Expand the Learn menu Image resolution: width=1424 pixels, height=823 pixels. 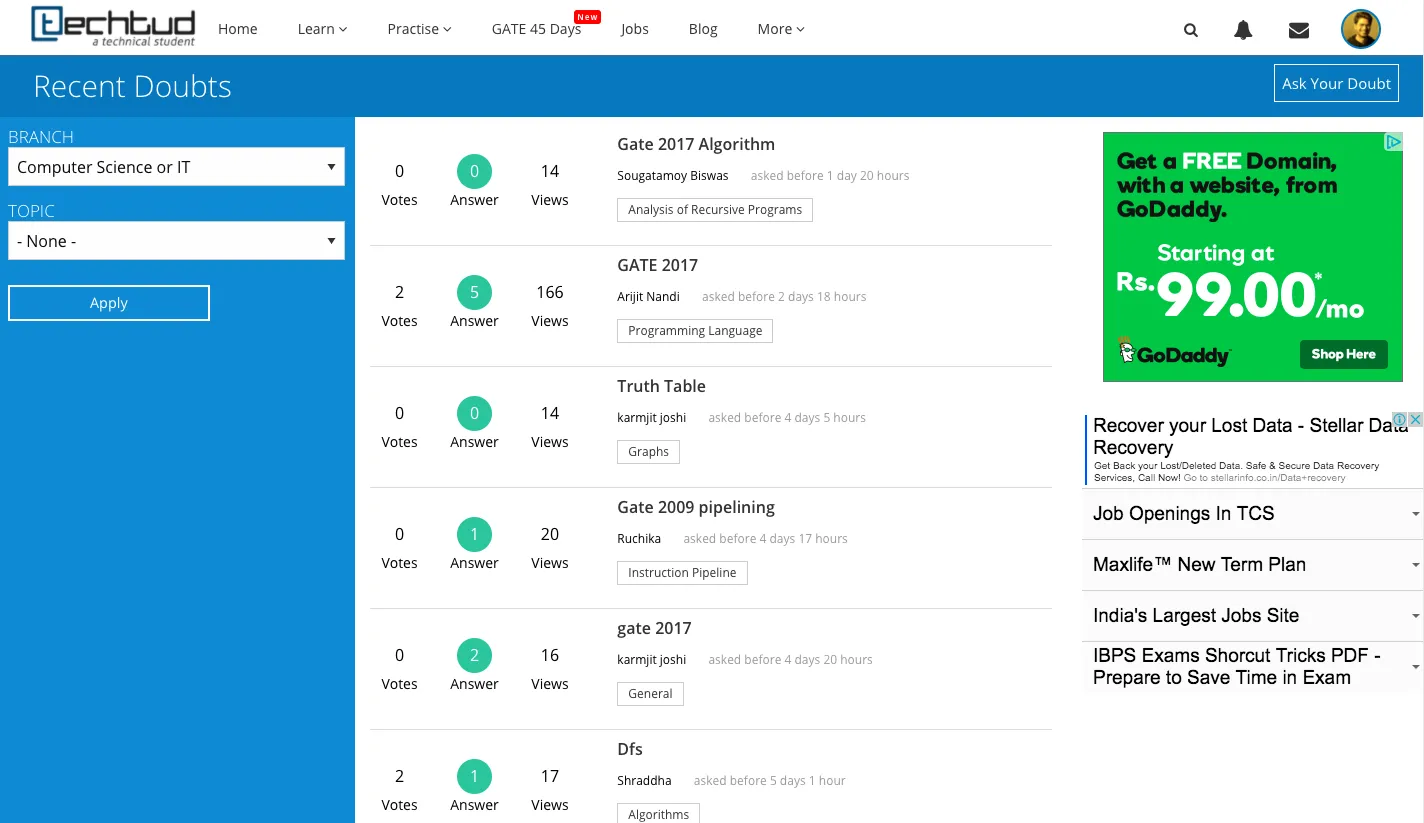322,29
